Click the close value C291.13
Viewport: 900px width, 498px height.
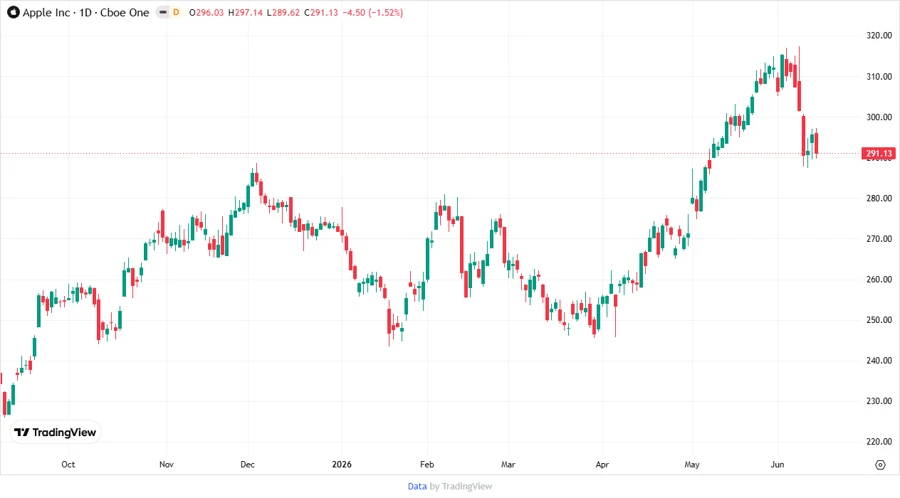click(x=321, y=13)
